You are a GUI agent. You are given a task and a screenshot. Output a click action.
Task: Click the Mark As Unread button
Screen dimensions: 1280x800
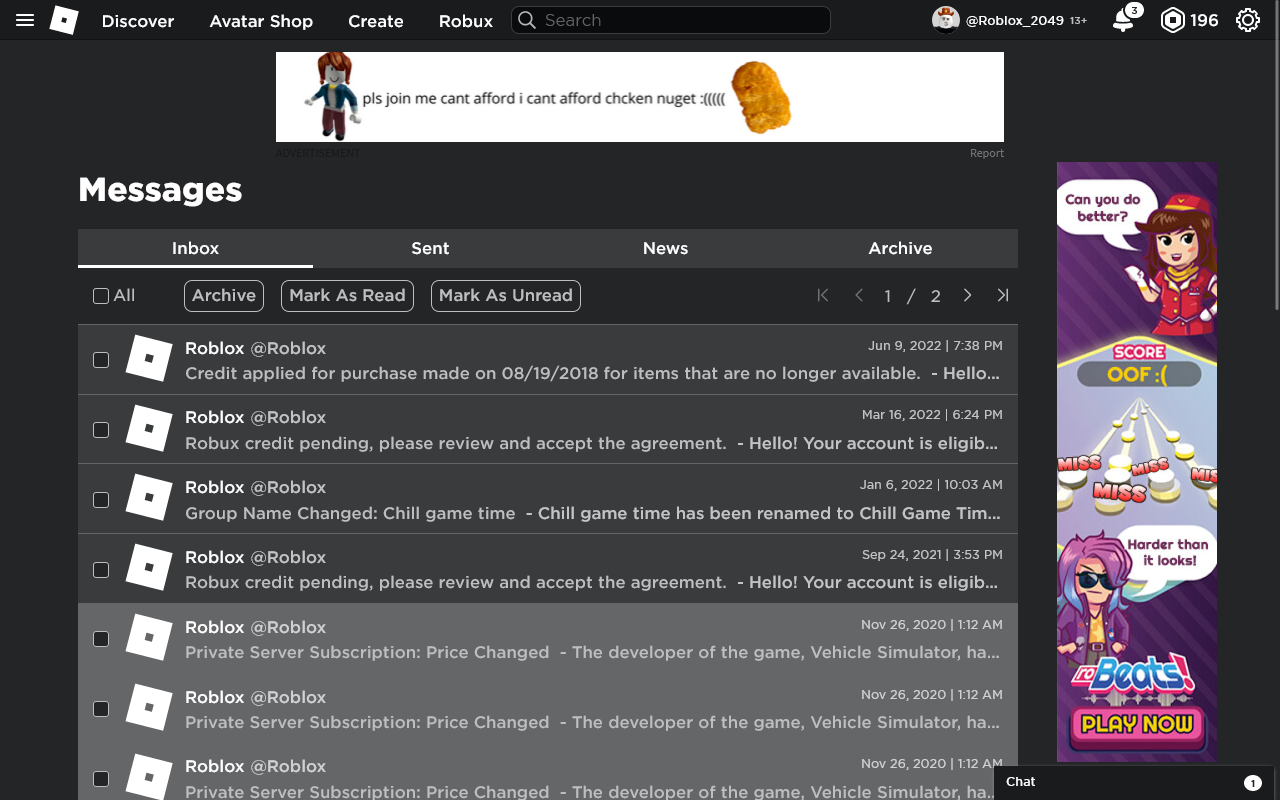pos(505,295)
